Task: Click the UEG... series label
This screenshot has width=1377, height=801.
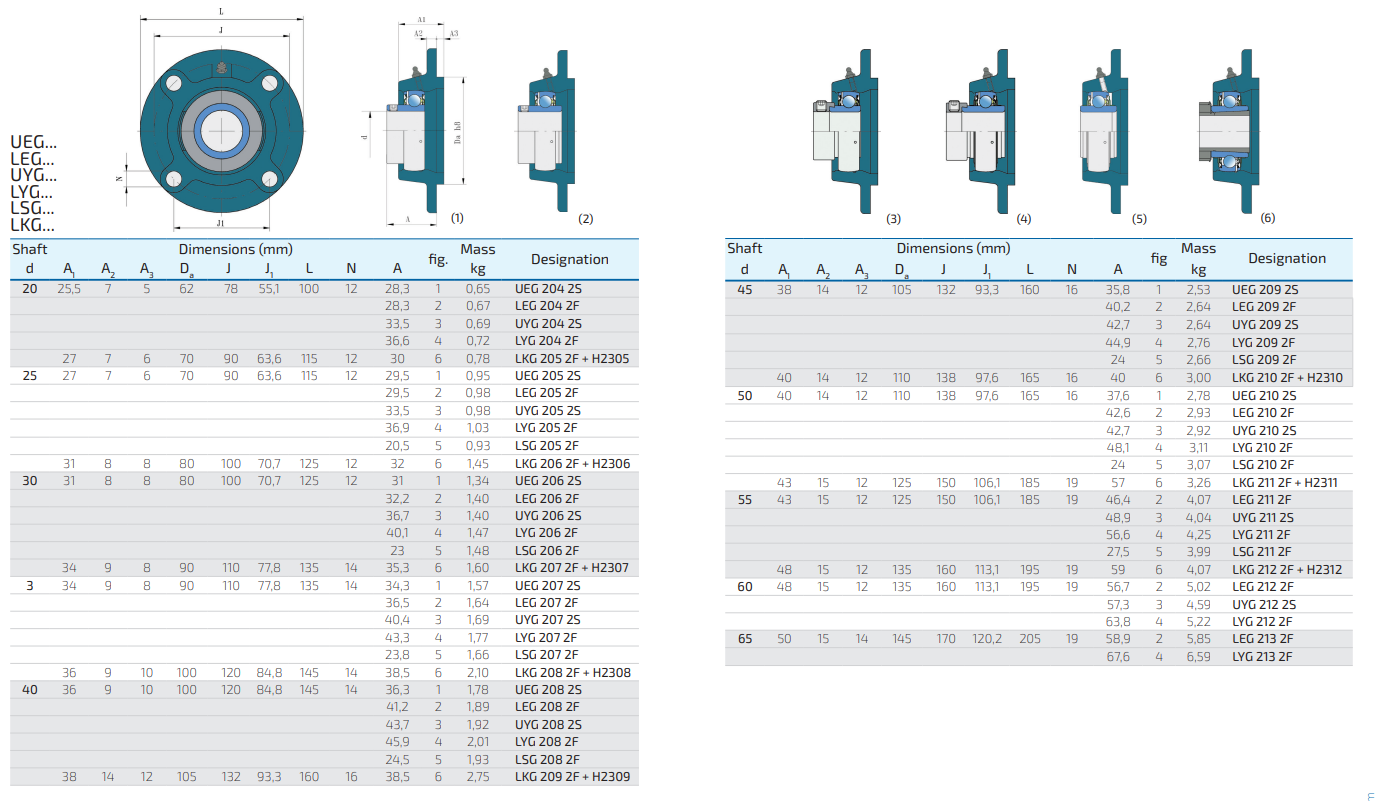Action: click(x=33, y=142)
